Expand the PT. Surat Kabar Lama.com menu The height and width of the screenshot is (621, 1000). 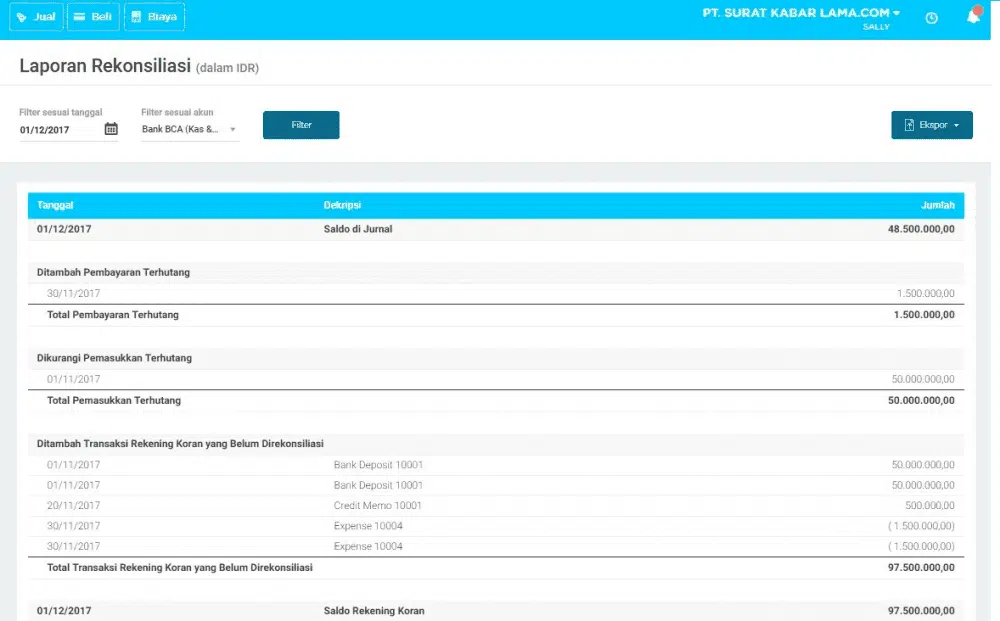click(x=801, y=14)
